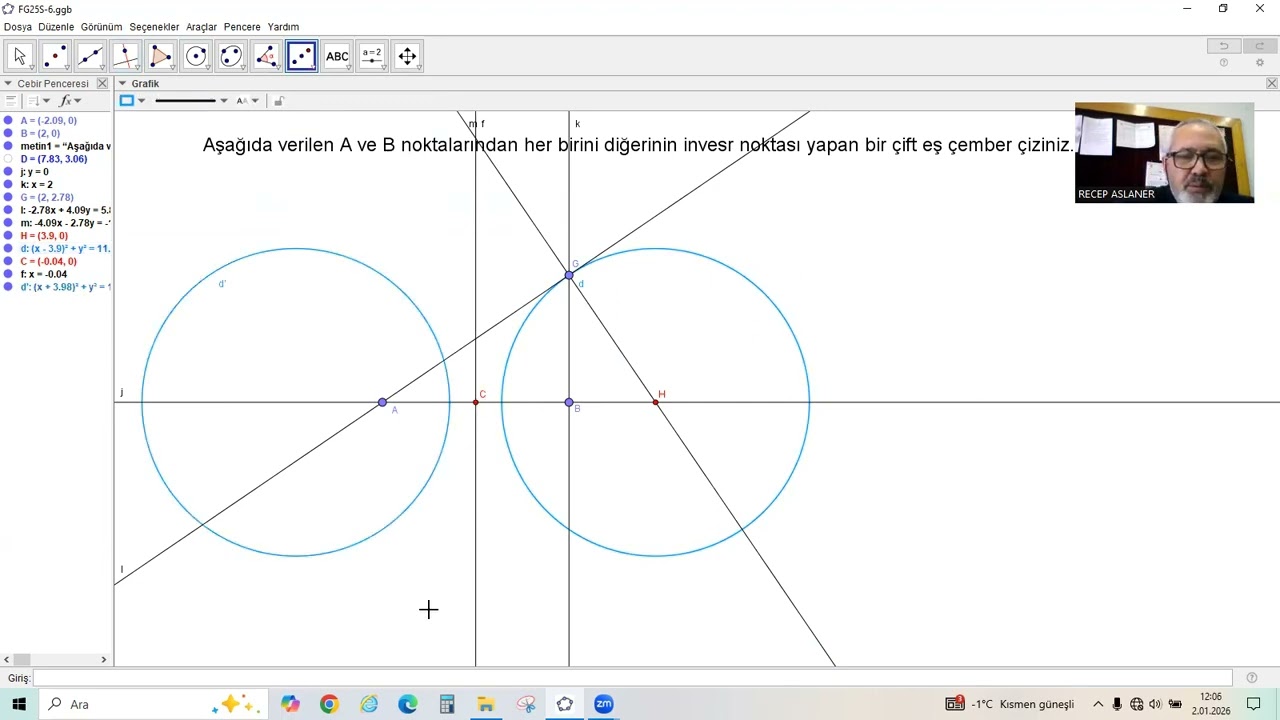Collapse Grafik style bar triangle

[122, 84]
